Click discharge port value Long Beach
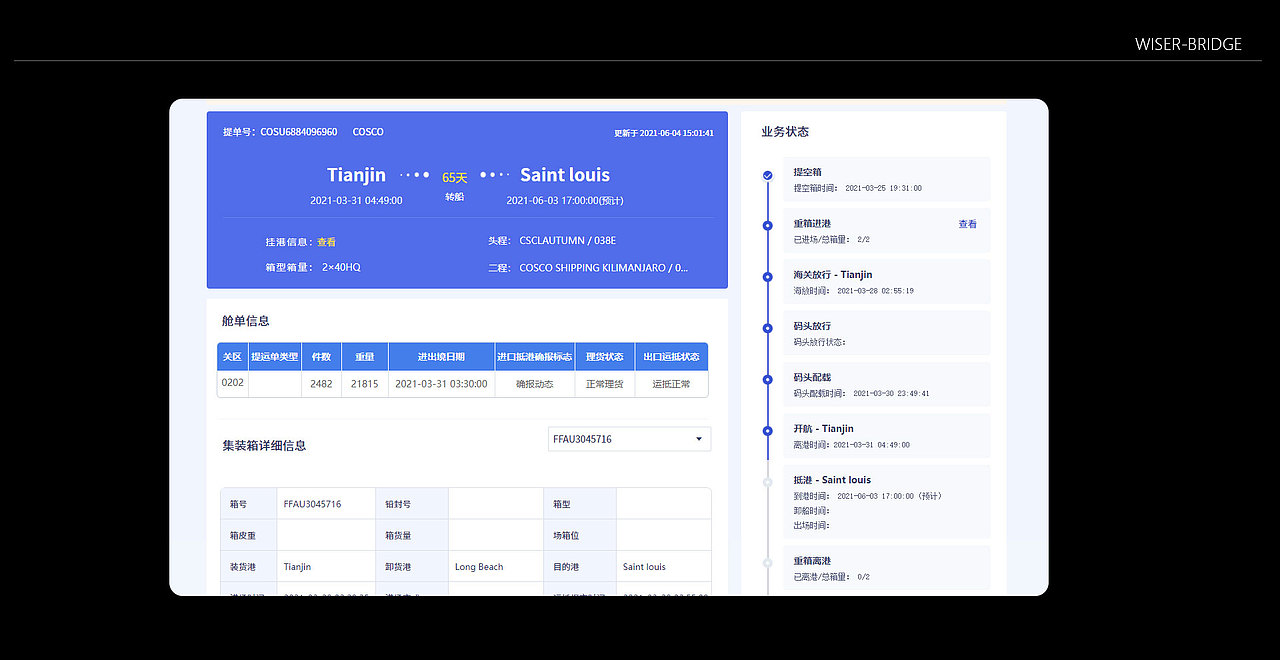The height and width of the screenshot is (660, 1280). click(479, 567)
